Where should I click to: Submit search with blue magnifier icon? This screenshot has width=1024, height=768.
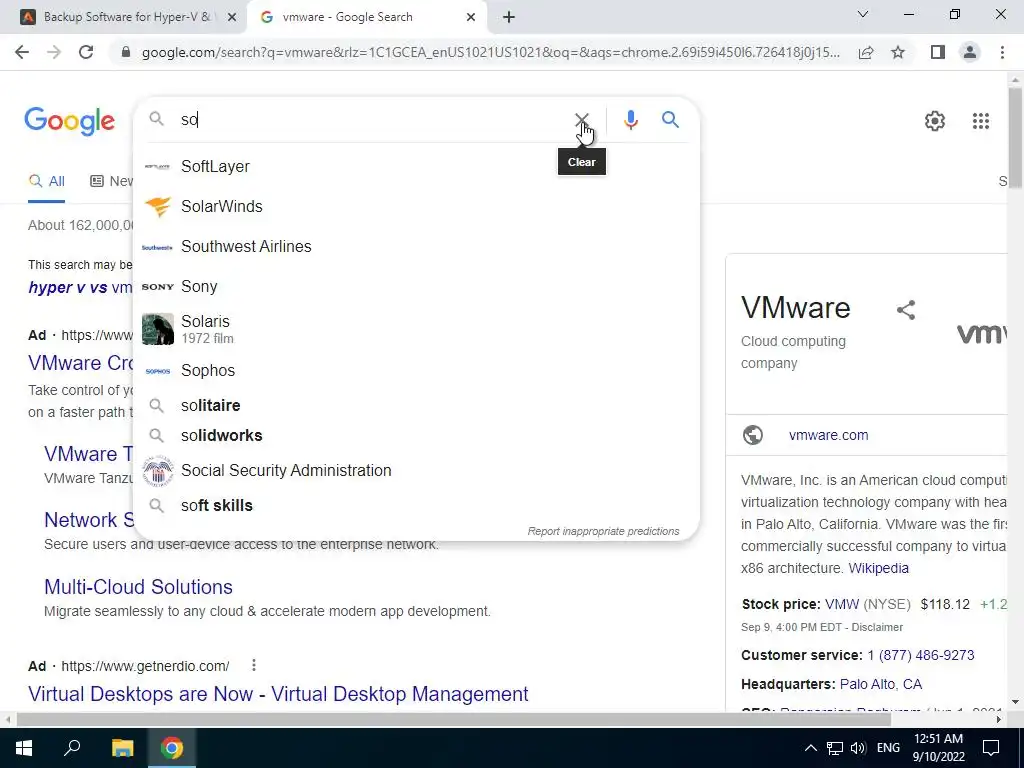pyautogui.click(x=670, y=120)
